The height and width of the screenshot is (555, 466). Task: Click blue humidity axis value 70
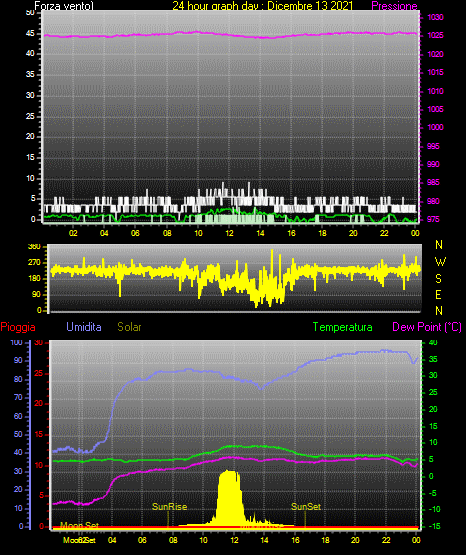point(18,397)
